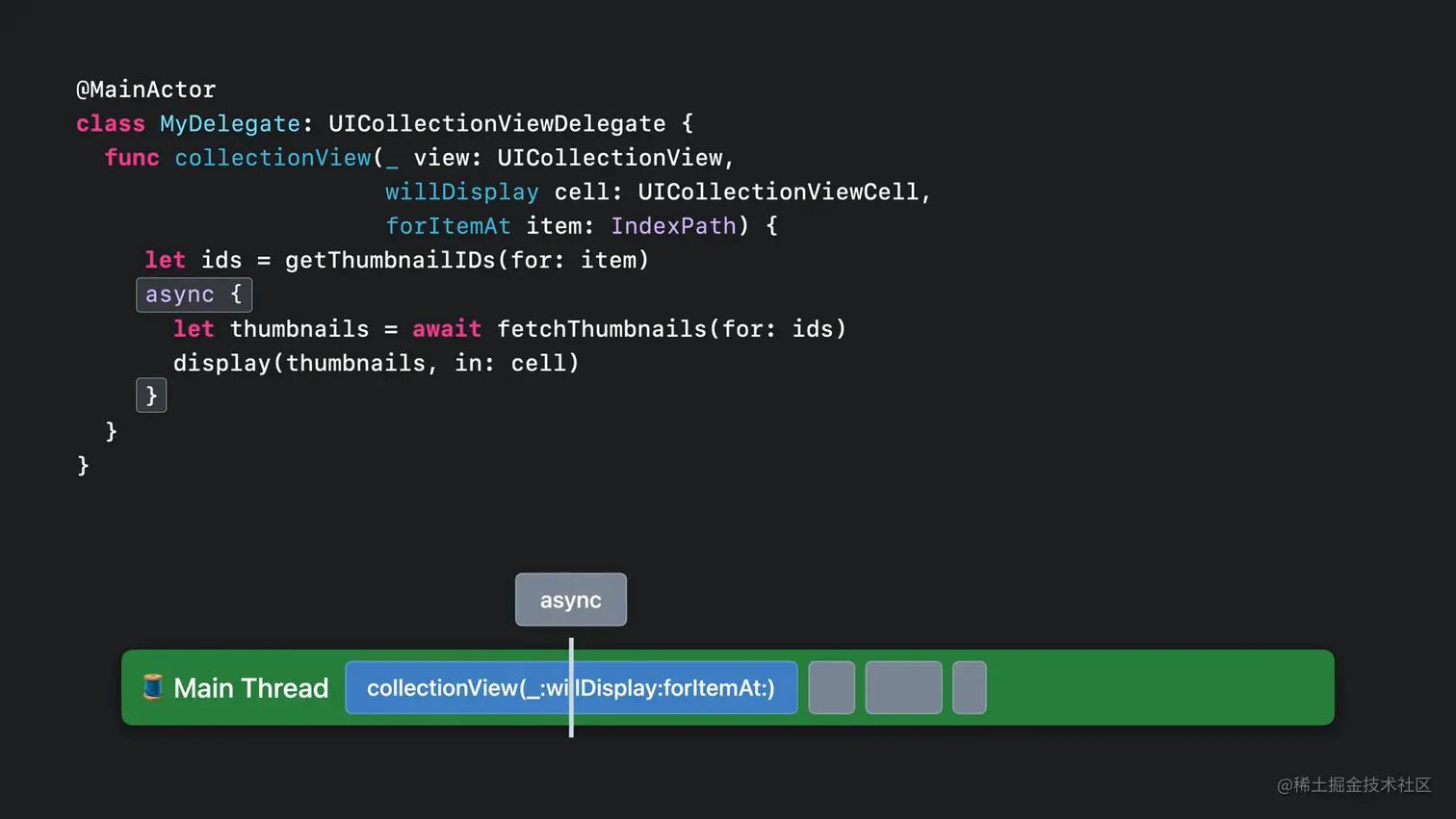Image resolution: width=1456 pixels, height=819 pixels.
Task: Click the @MainActor attribute line
Action: [145, 89]
